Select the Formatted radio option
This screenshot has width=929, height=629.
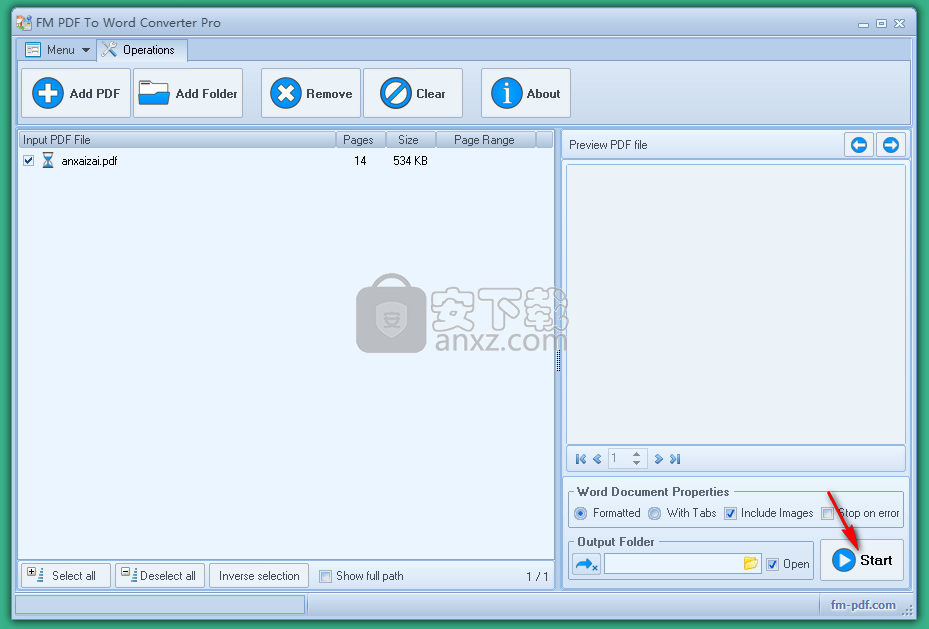(581, 513)
